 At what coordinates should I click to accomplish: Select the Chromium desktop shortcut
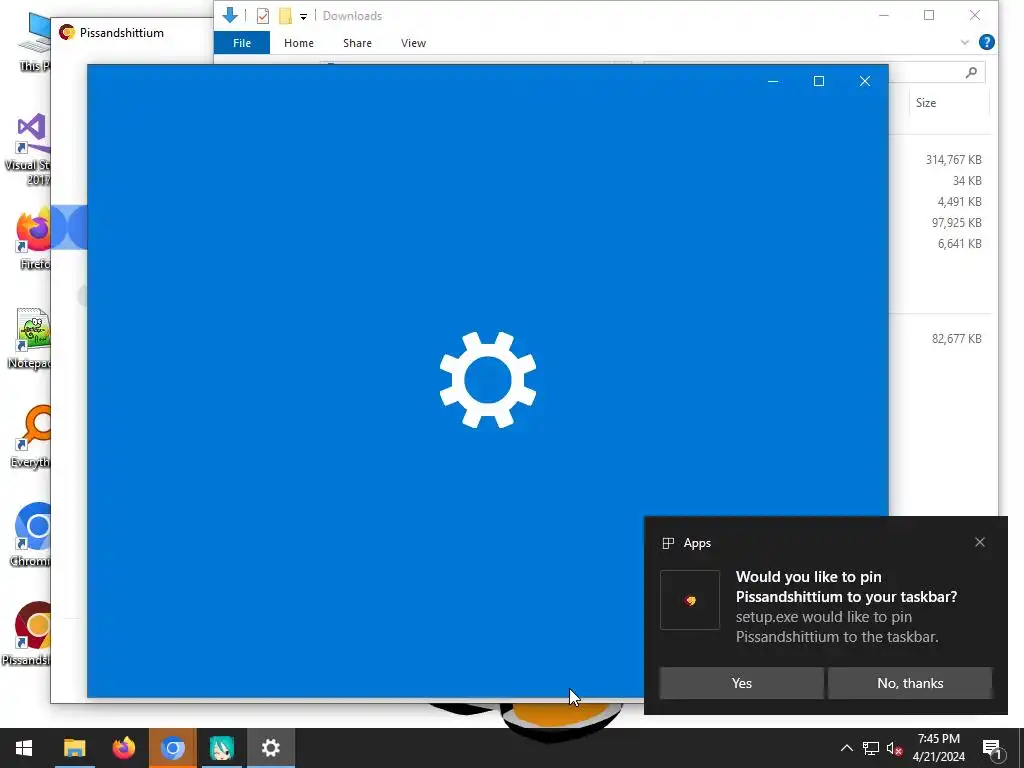pos(29,536)
